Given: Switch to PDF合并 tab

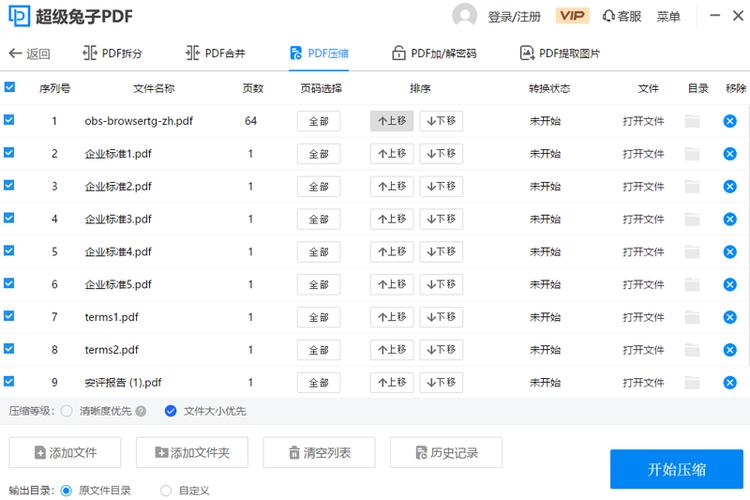Looking at the screenshot, I should pyautogui.click(x=215, y=53).
